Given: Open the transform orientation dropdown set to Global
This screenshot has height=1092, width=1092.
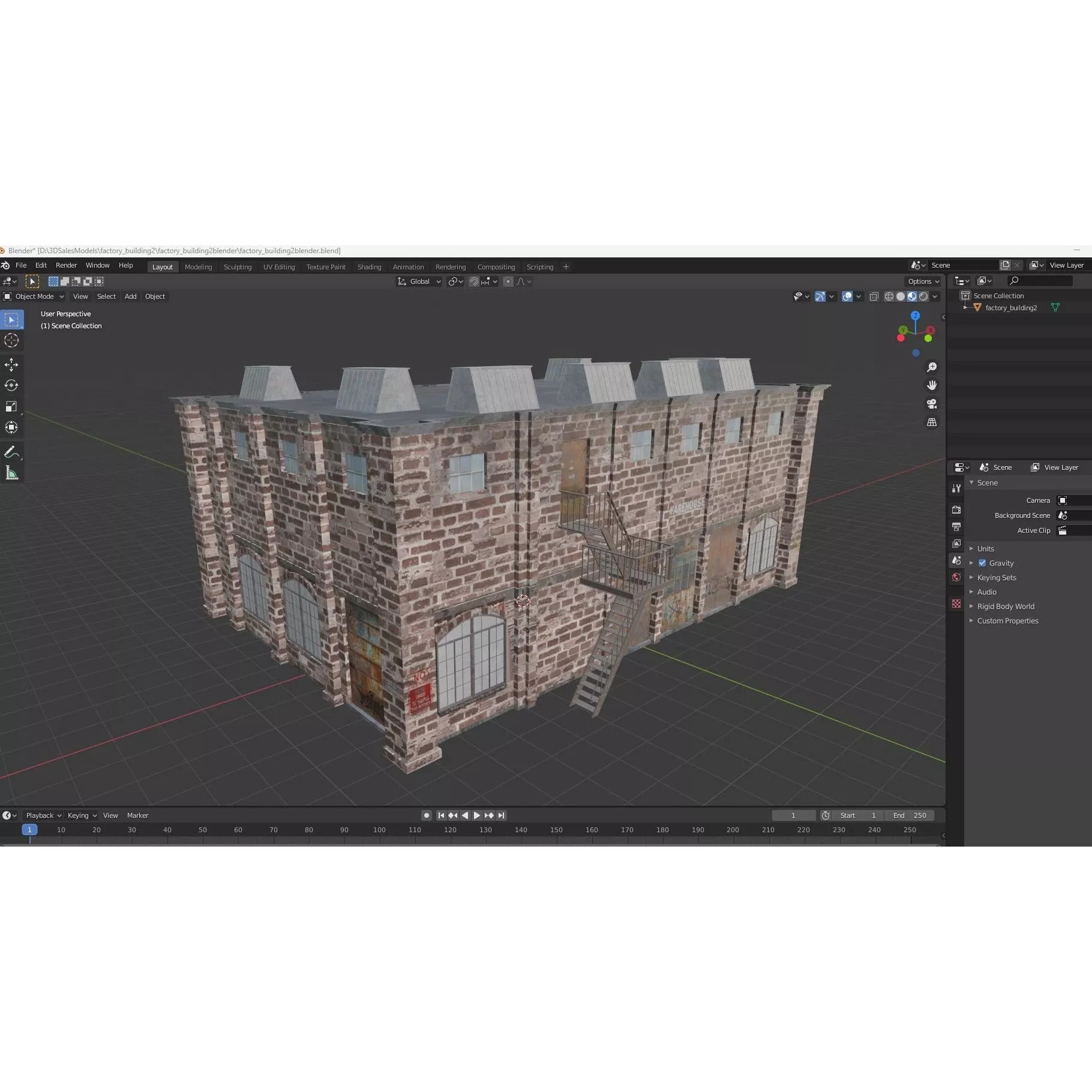Looking at the screenshot, I should [x=418, y=281].
